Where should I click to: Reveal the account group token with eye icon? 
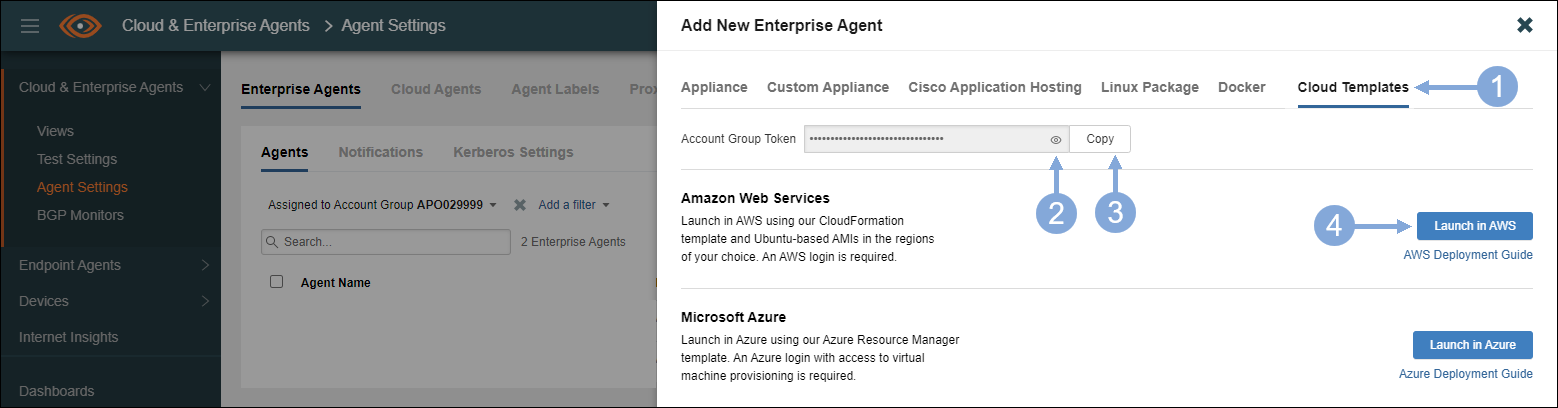click(1055, 140)
